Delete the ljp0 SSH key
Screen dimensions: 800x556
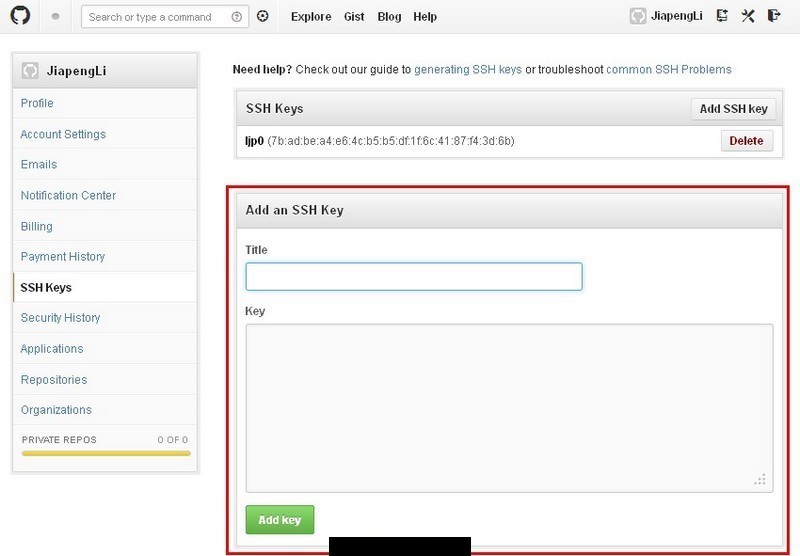[746, 141]
